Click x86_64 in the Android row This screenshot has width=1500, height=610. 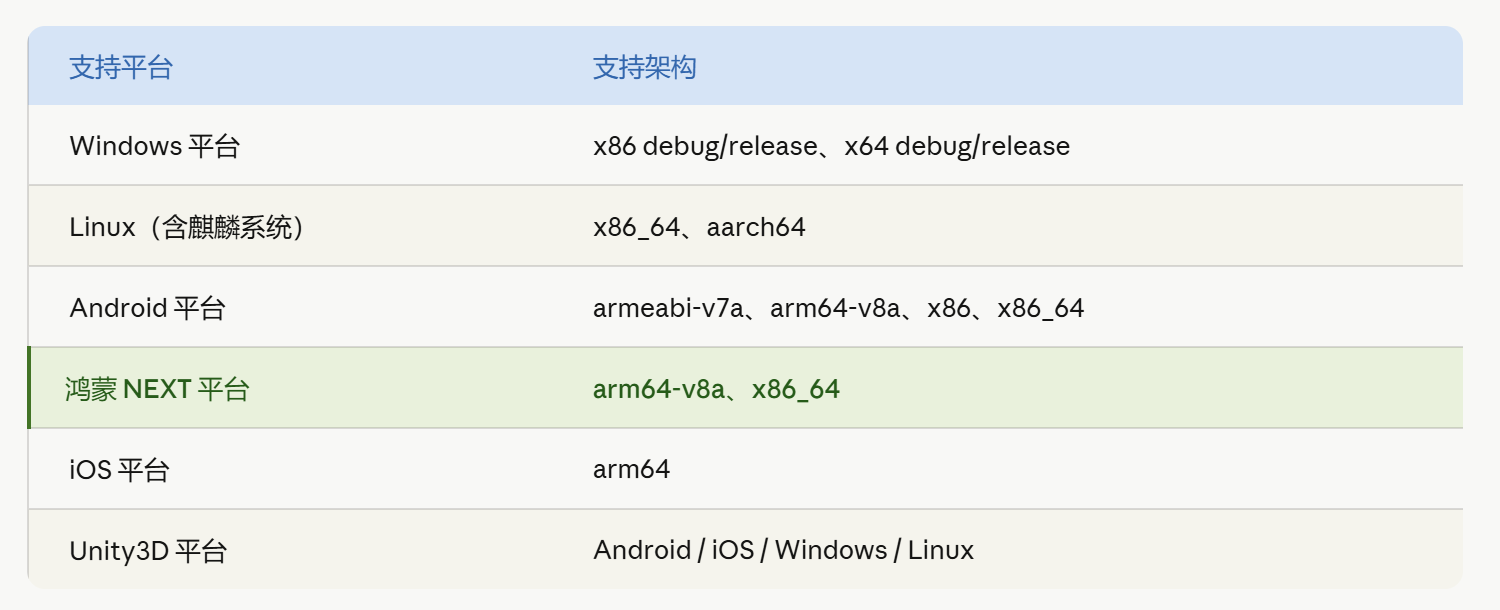tap(1040, 308)
